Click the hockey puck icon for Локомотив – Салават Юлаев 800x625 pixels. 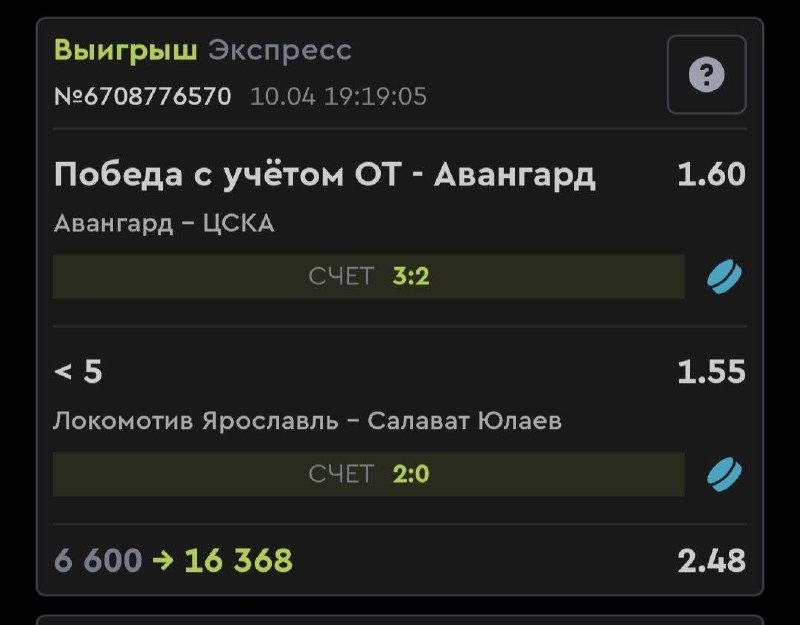pos(724,473)
